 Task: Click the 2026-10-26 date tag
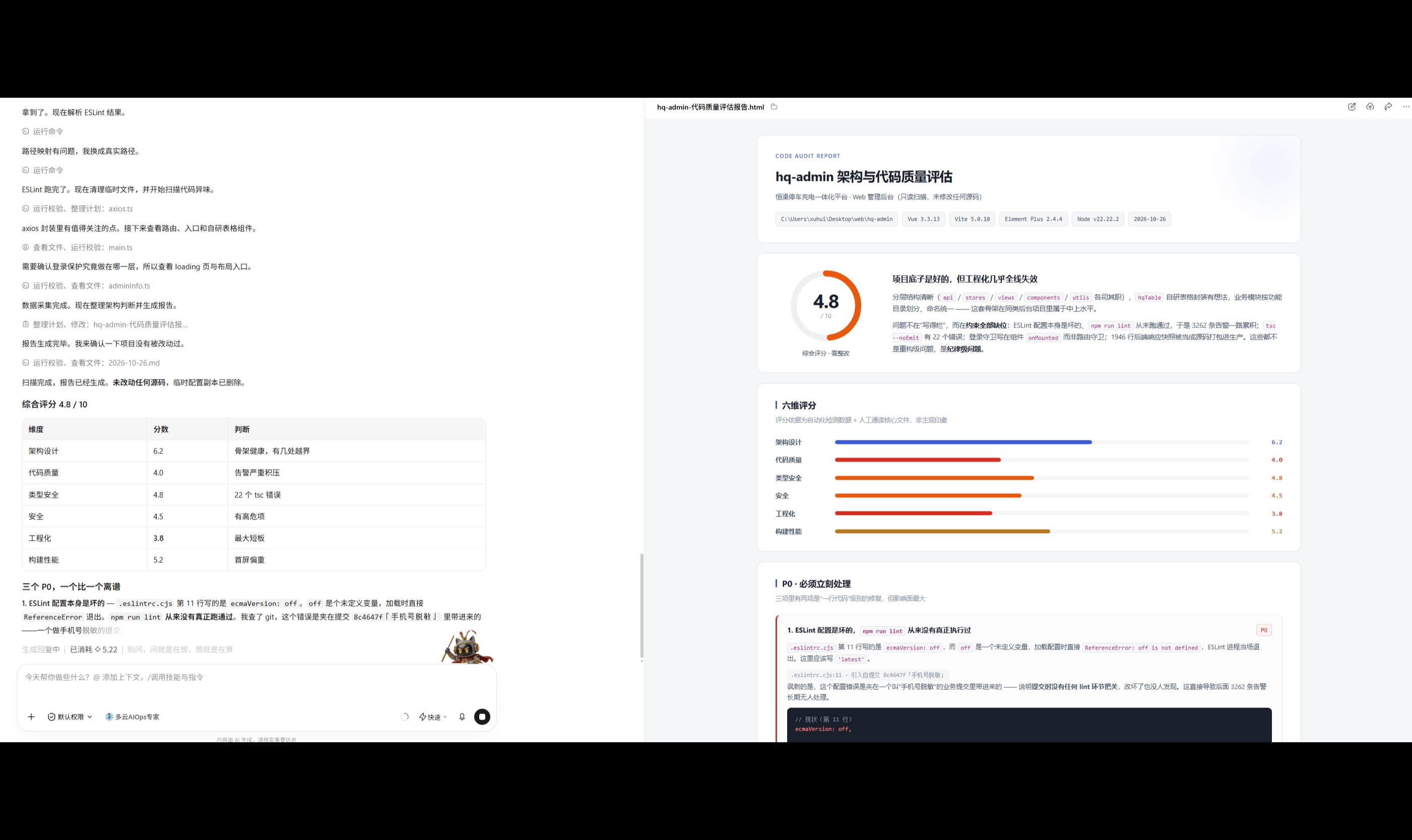(1149, 219)
